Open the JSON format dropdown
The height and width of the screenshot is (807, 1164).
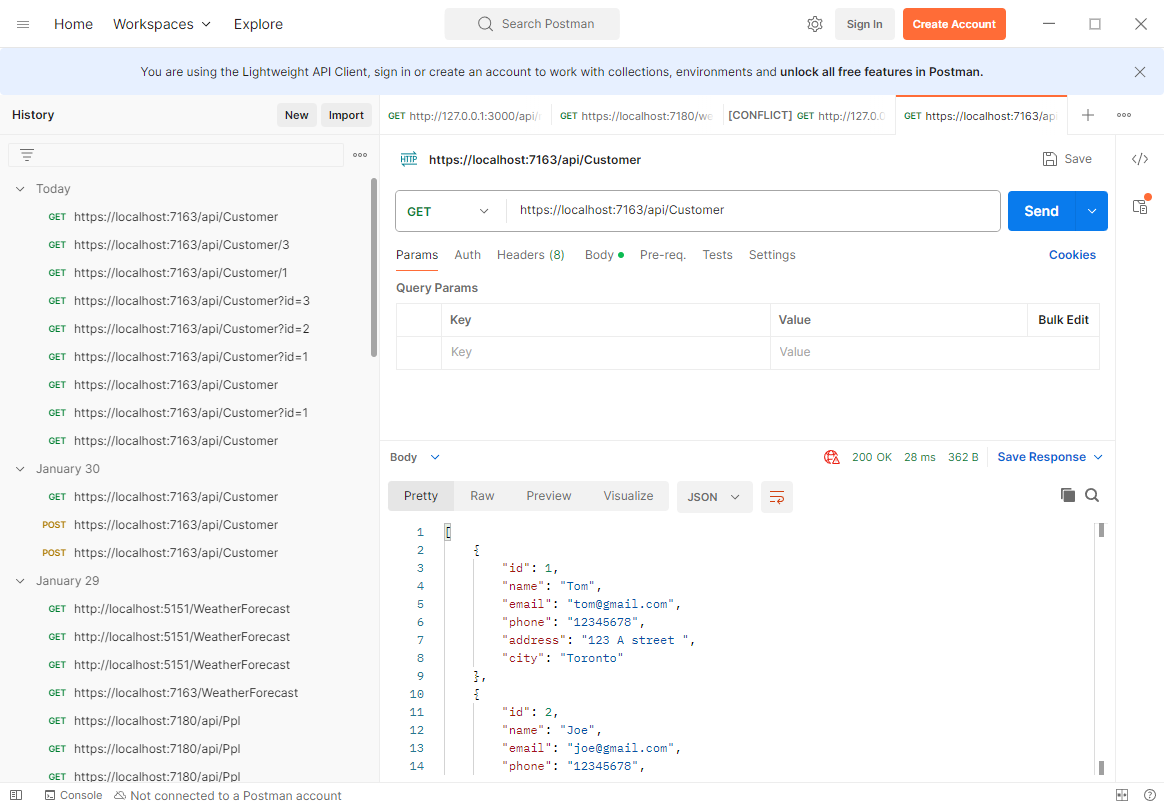coord(714,497)
